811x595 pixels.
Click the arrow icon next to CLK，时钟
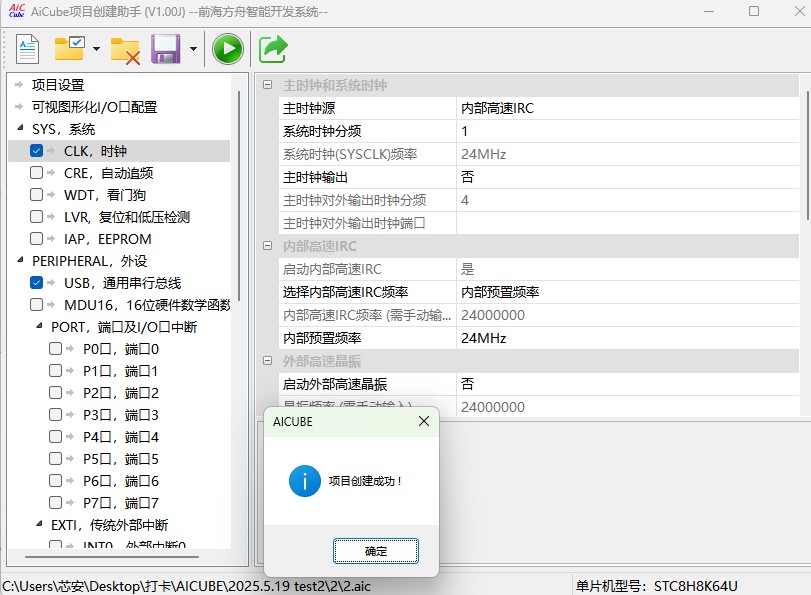pyautogui.click(x=51, y=151)
